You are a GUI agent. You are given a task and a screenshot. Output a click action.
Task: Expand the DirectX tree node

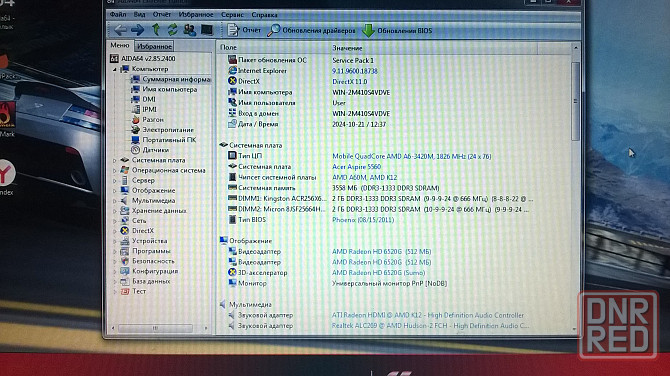click(x=115, y=231)
